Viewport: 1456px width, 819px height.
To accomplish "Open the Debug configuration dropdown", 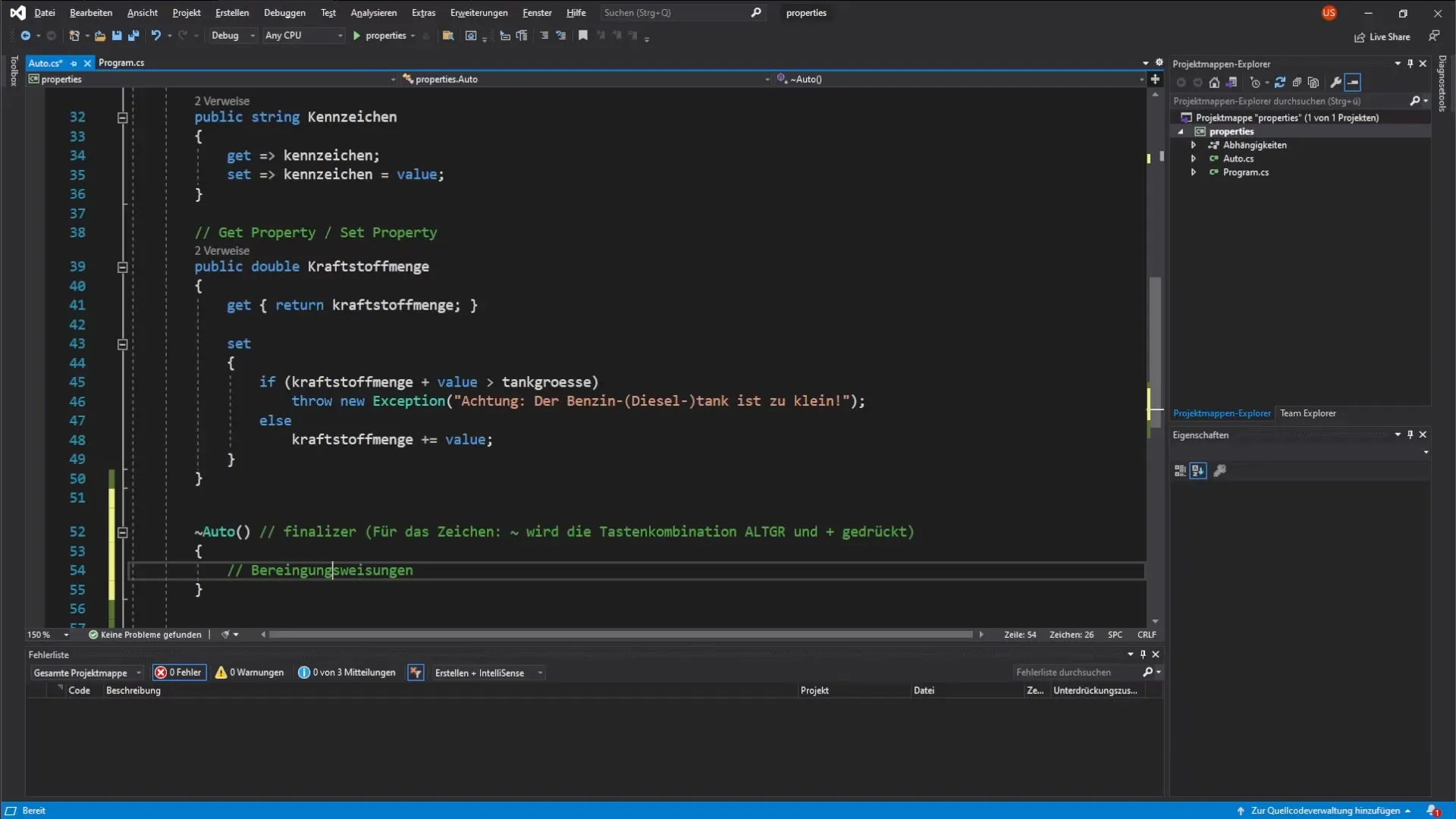I will [232, 36].
